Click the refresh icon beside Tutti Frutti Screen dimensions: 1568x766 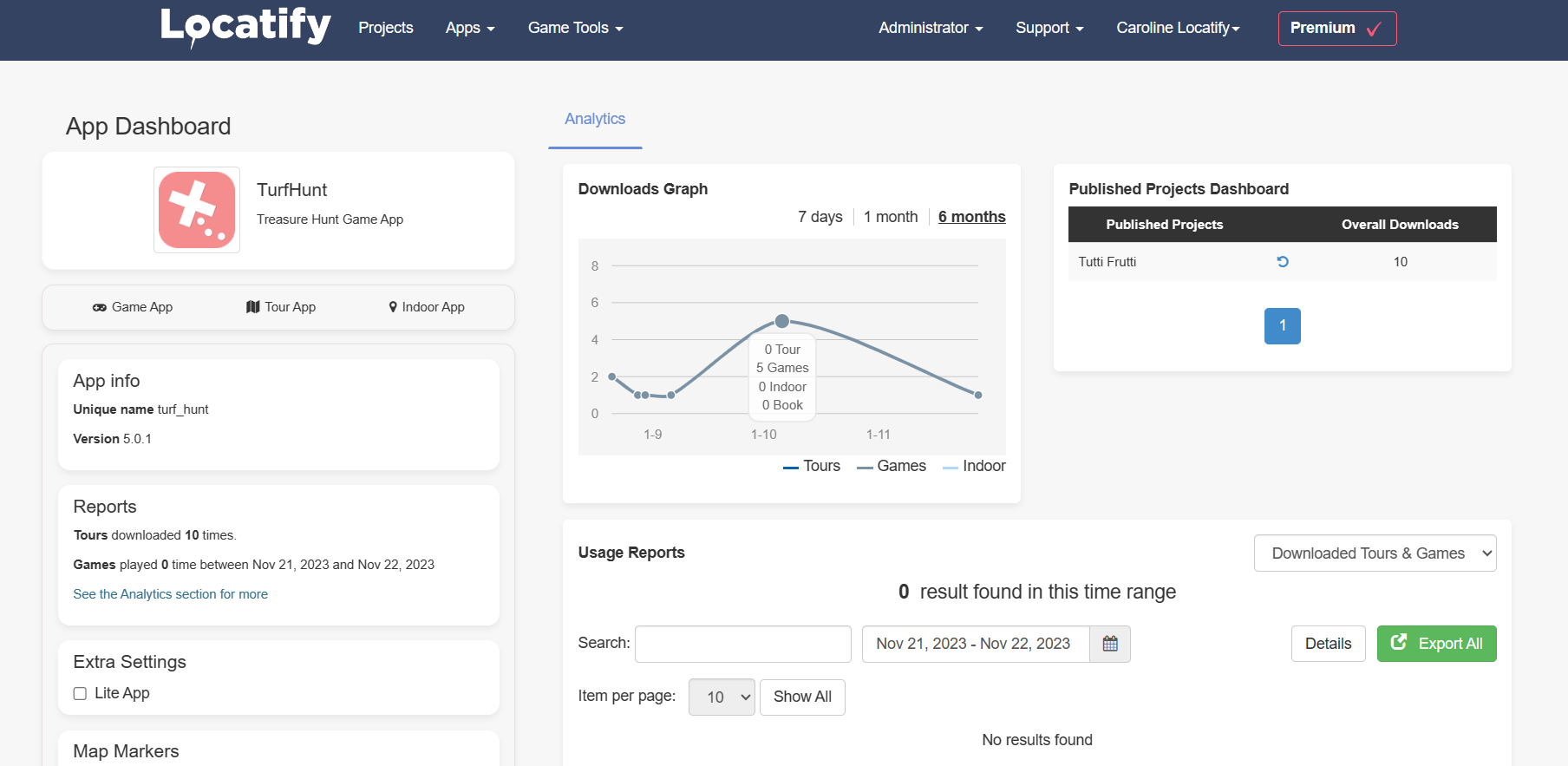point(1283,261)
